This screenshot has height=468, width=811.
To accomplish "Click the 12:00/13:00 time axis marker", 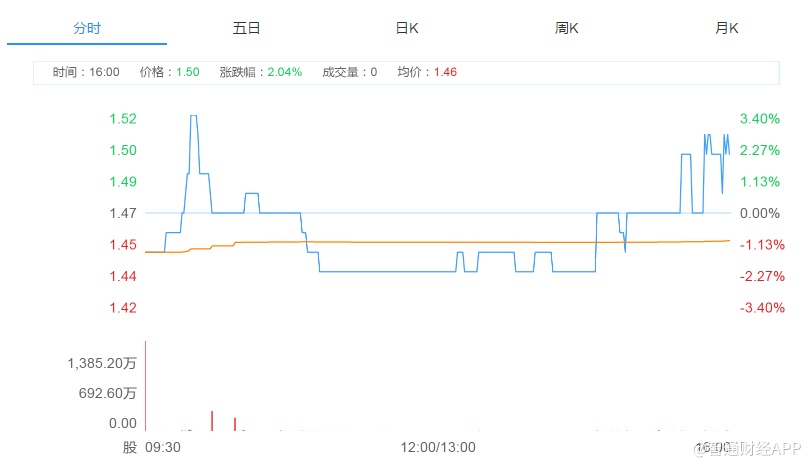I will (x=437, y=447).
